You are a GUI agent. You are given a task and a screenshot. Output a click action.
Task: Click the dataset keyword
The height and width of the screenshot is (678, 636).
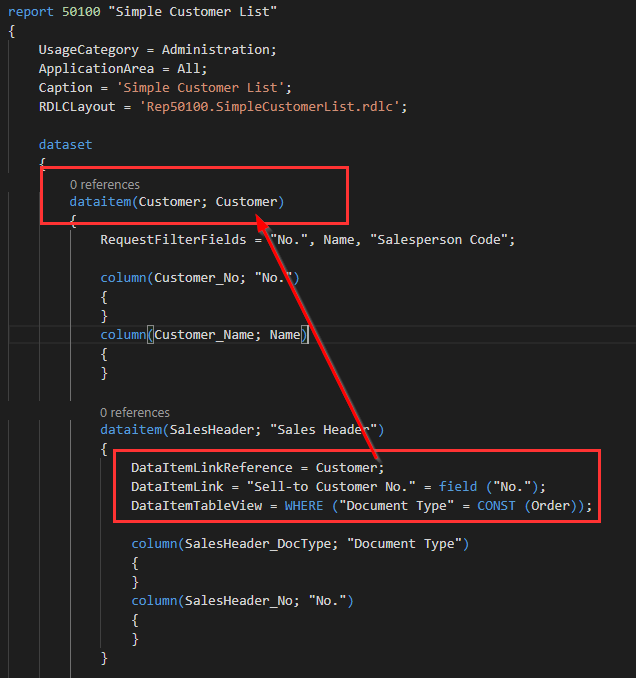pos(65,144)
